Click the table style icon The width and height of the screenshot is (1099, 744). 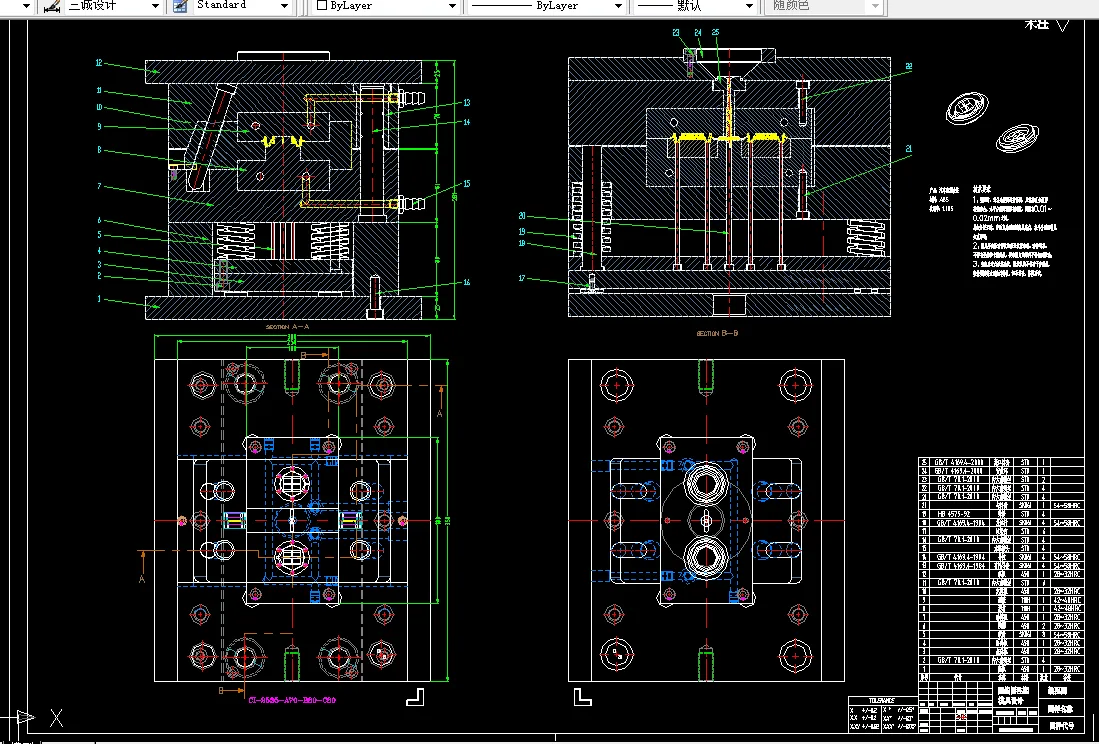(180, 6)
